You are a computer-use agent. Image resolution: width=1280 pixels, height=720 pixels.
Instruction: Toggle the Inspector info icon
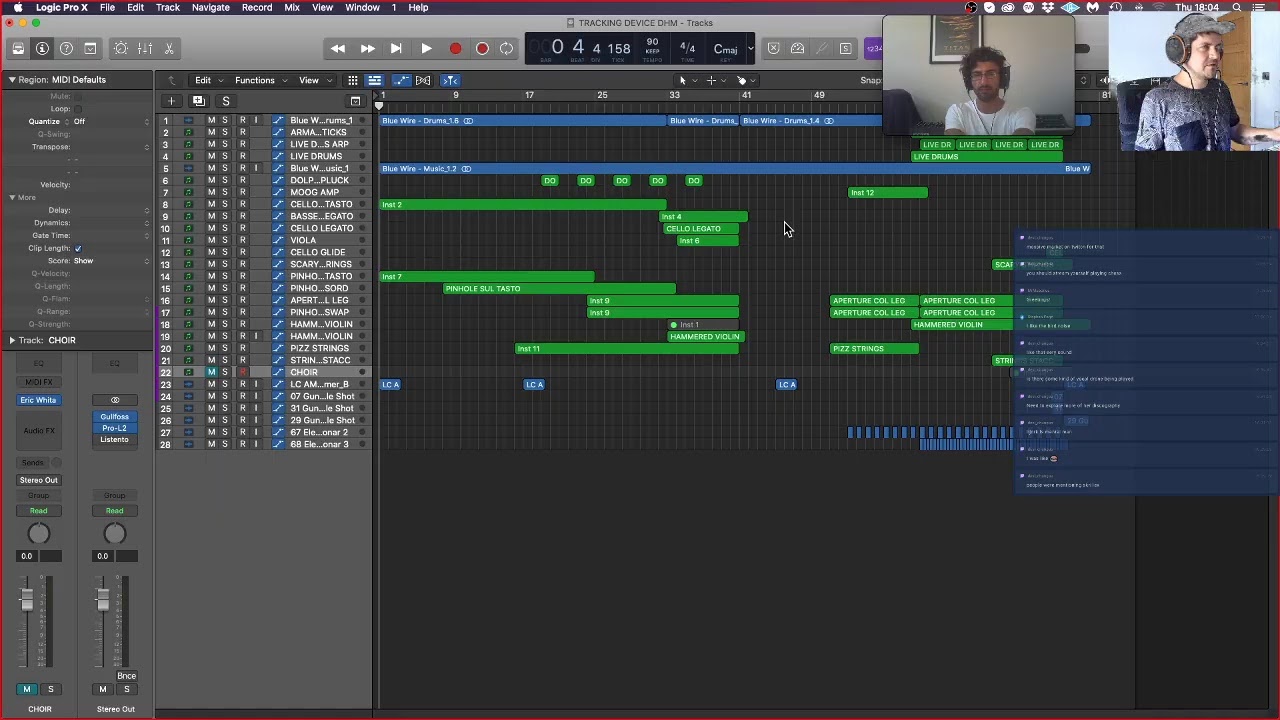[x=42, y=48]
